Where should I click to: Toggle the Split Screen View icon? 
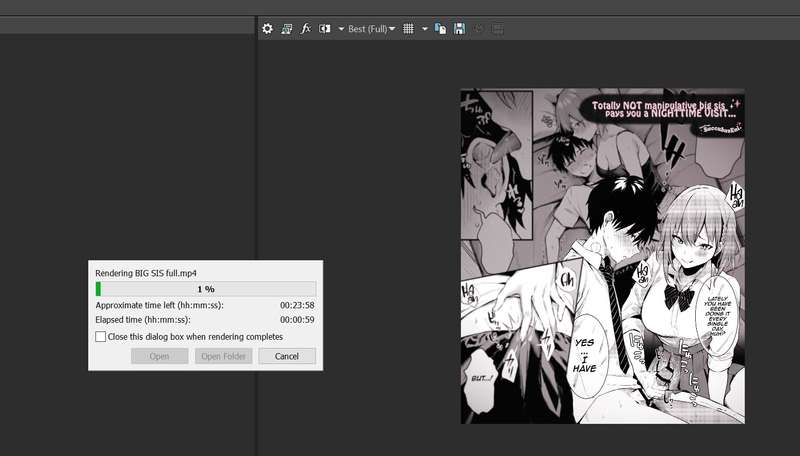(x=324, y=29)
